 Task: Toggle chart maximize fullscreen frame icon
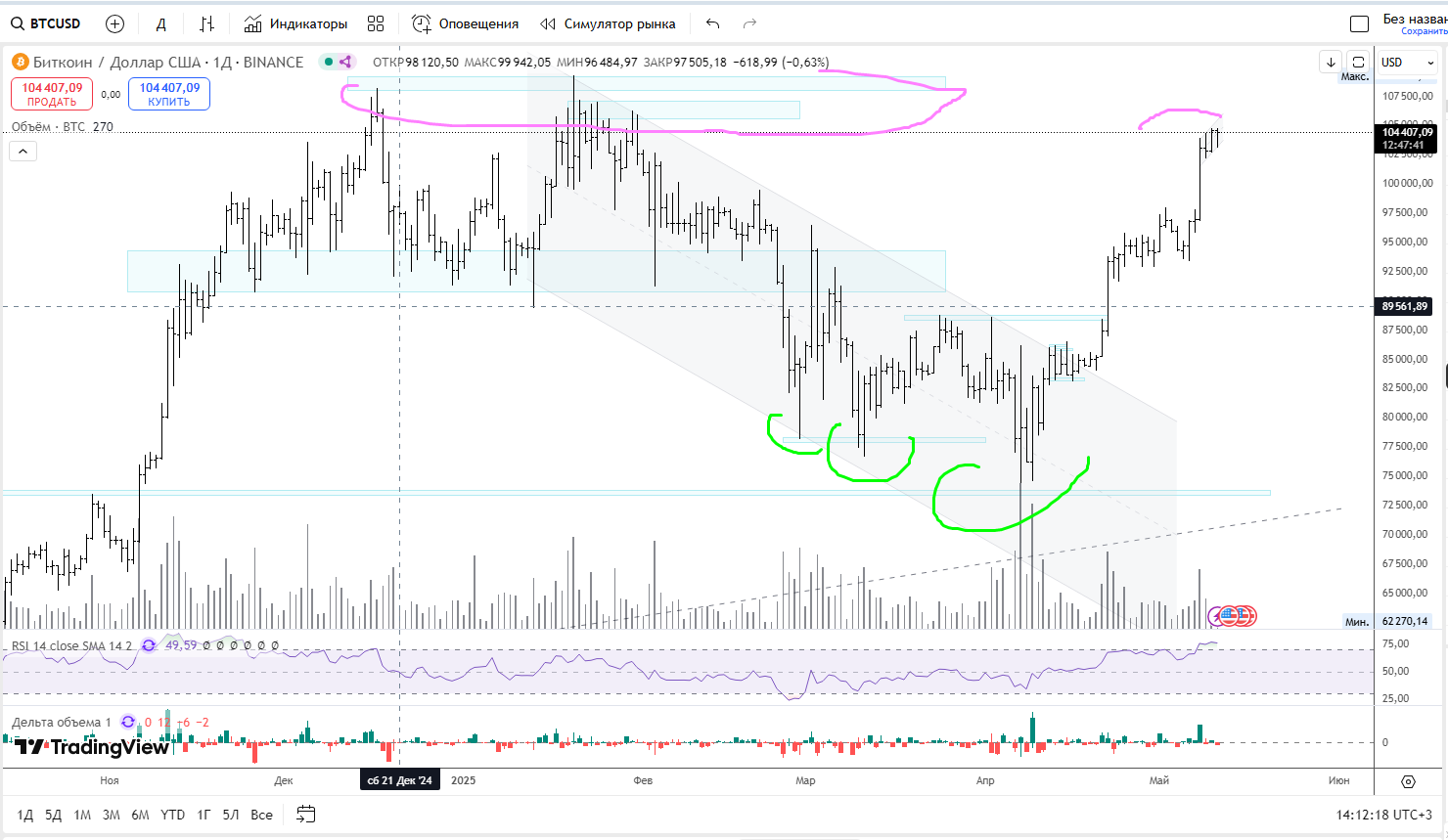point(1358,62)
